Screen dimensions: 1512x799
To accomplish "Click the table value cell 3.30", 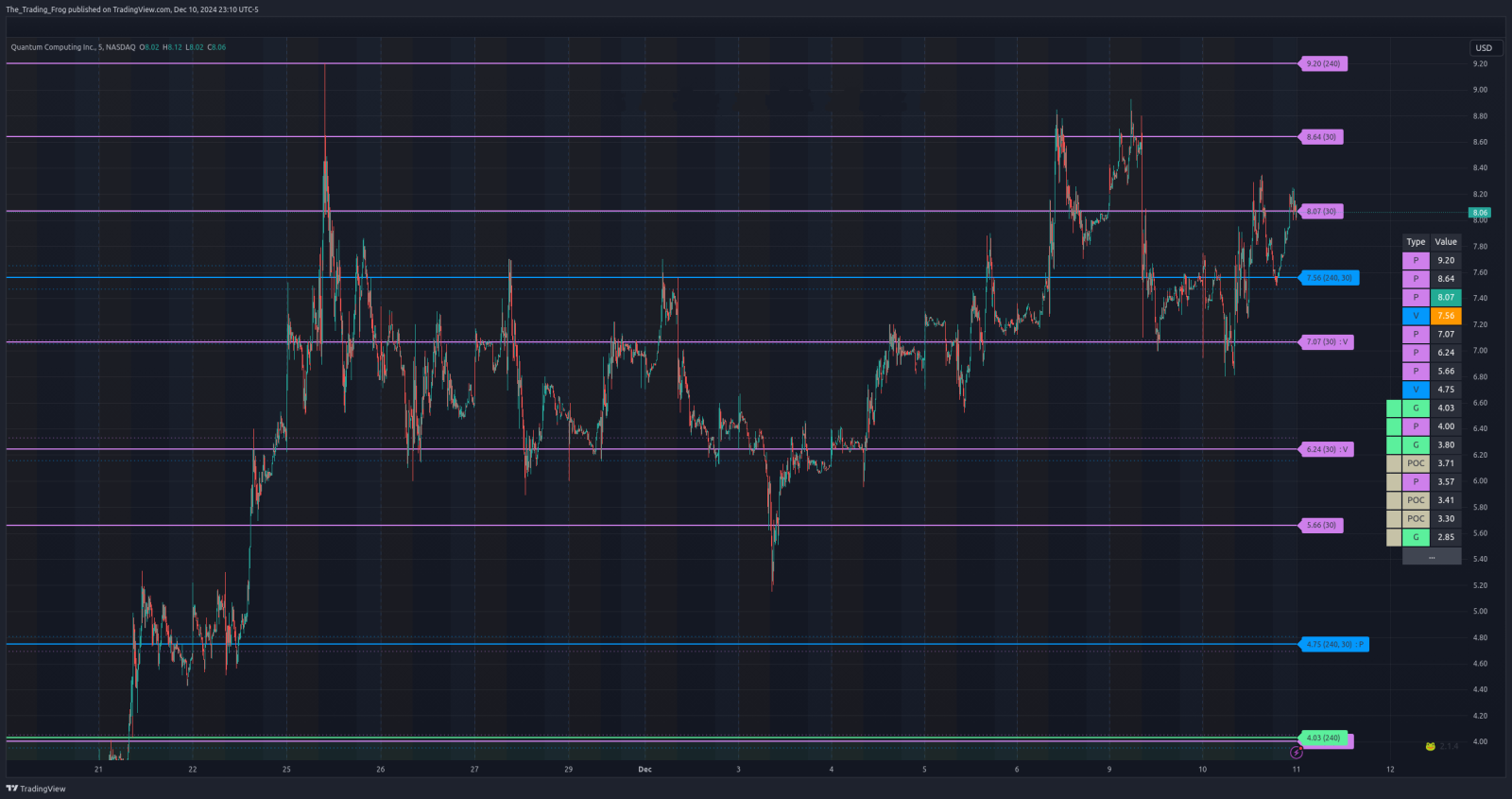I will click(1446, 519).
